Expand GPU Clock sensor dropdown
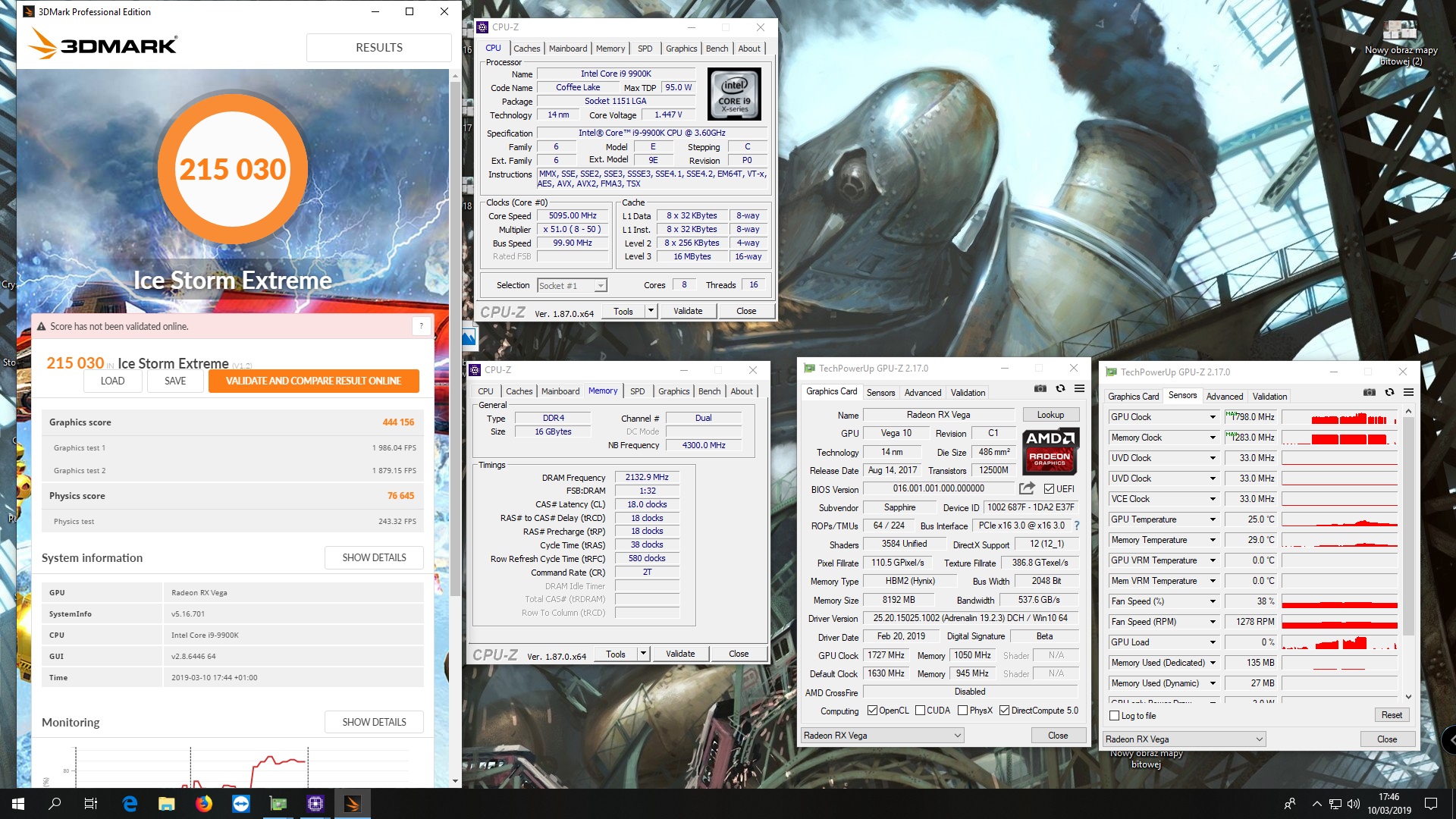This screenshot has width=1456, height=819. point(1213,417)
